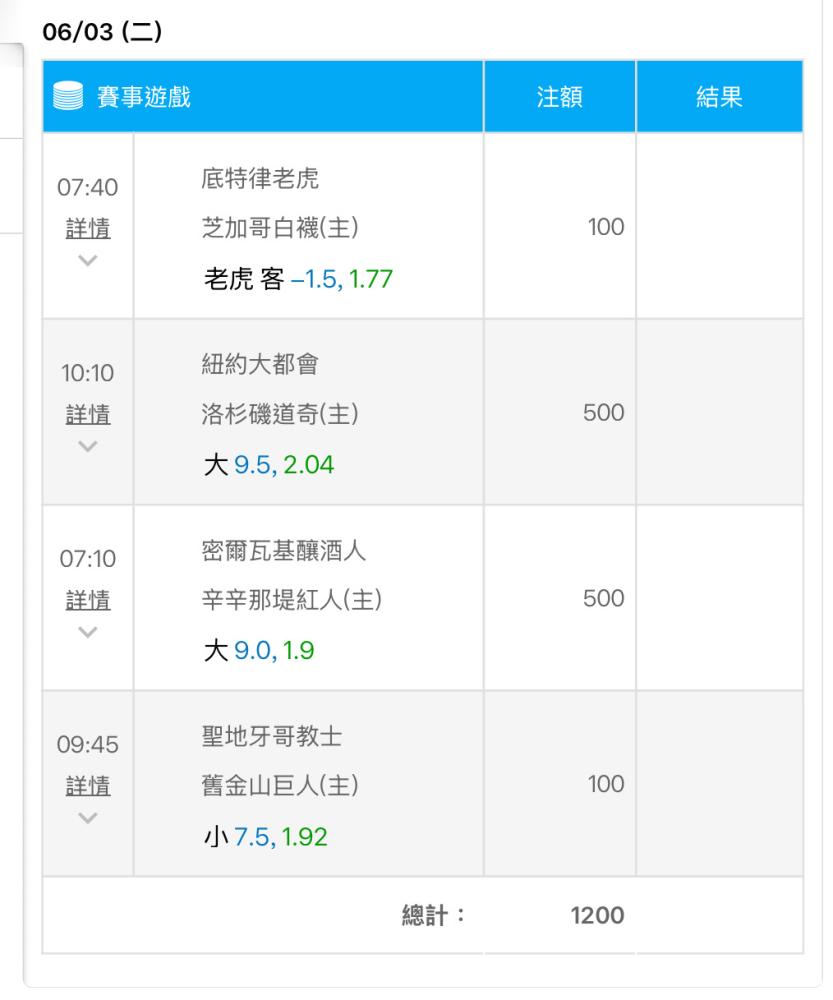Click the 注額 column header
The width and height of the screenshot is (833, 1000).
559,97
